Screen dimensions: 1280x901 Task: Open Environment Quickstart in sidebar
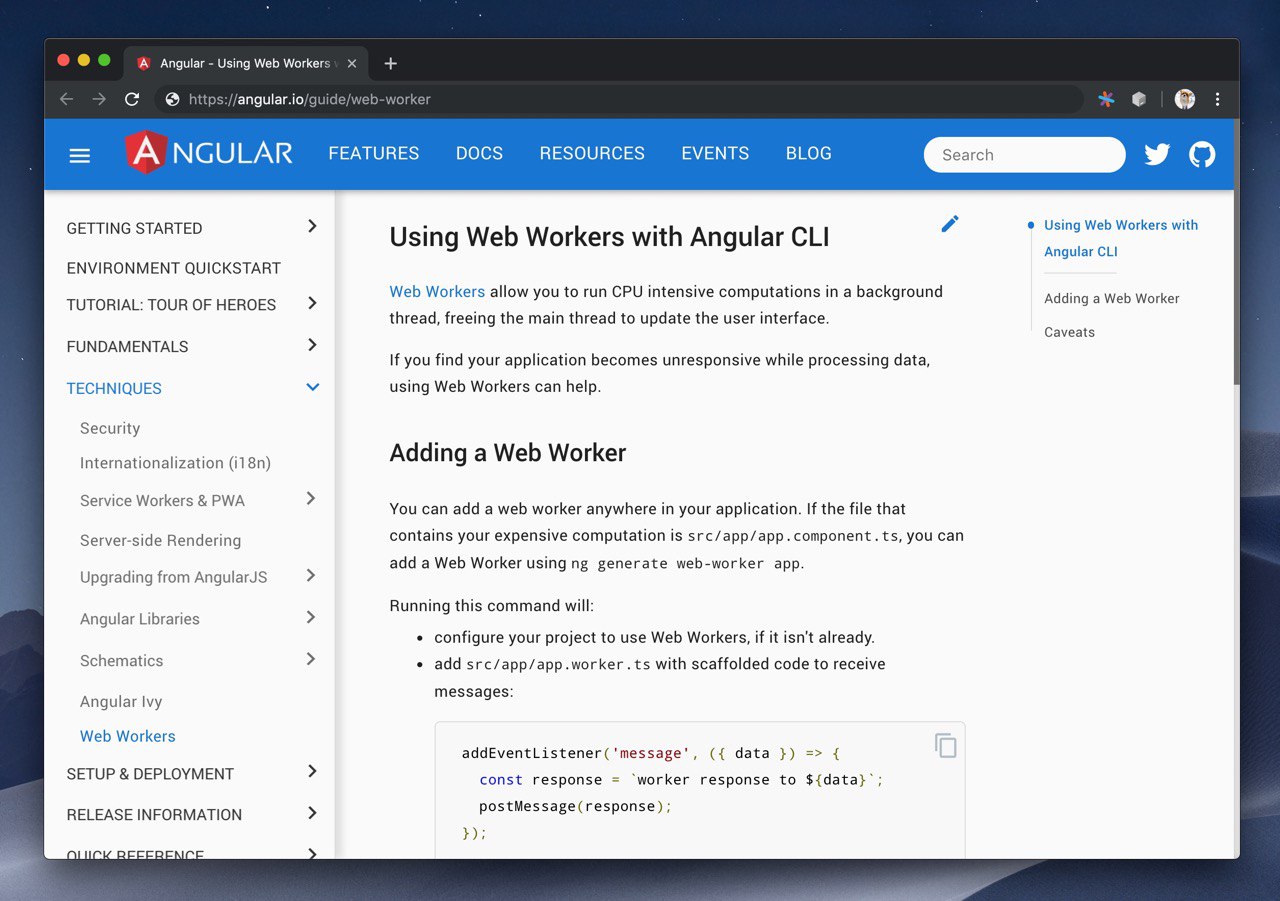pos(174,268)
